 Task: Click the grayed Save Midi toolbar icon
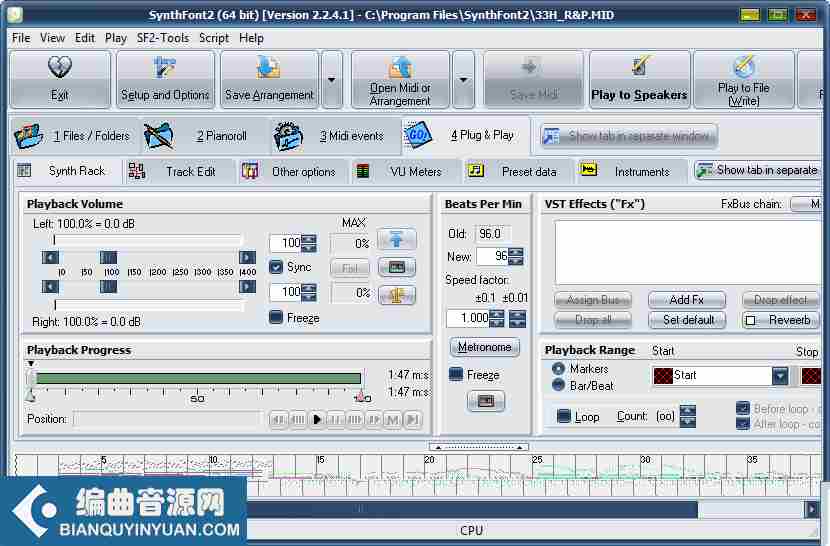point(529,68)
